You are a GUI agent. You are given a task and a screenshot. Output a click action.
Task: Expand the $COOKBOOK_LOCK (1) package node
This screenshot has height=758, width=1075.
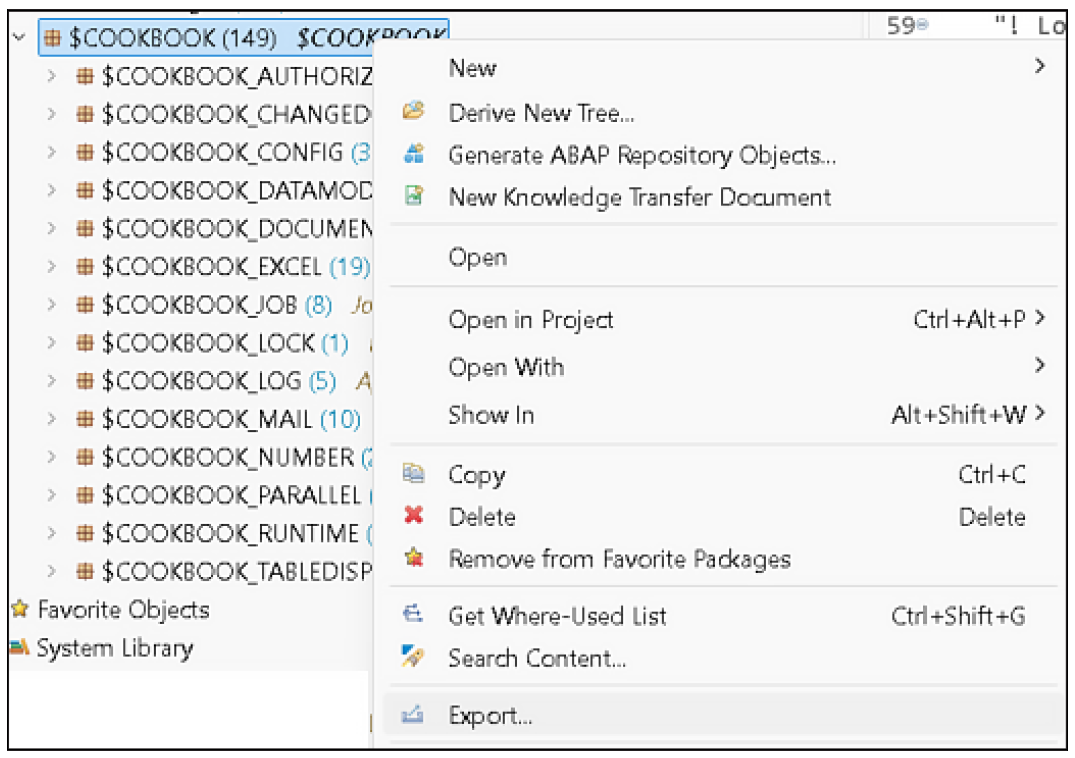pos(51,343)
